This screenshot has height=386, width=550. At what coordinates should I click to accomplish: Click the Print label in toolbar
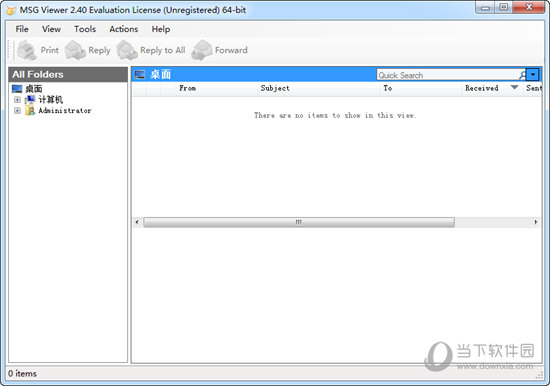(49, 50)
